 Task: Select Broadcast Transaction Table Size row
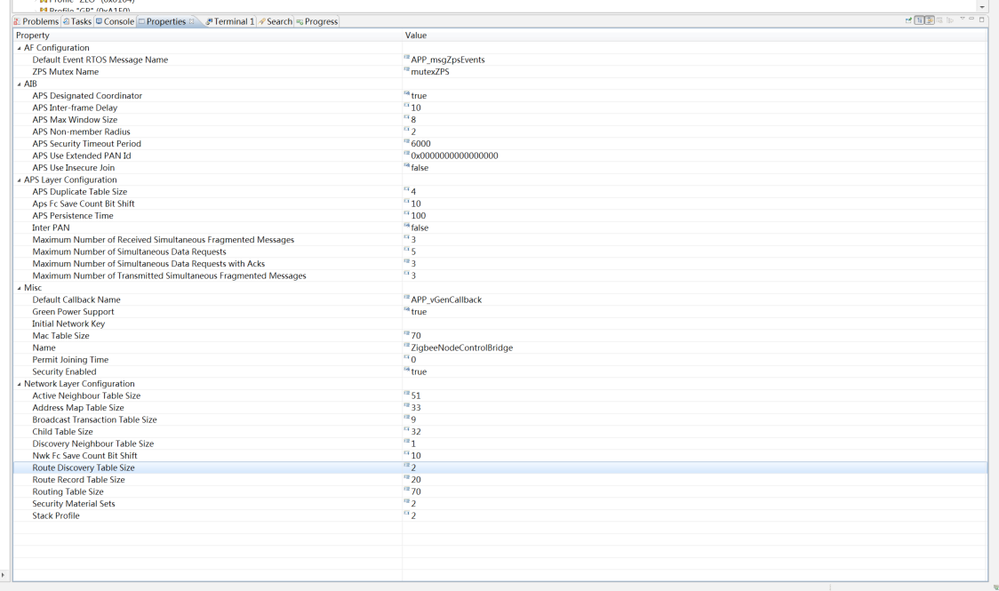tap(94, 420)
